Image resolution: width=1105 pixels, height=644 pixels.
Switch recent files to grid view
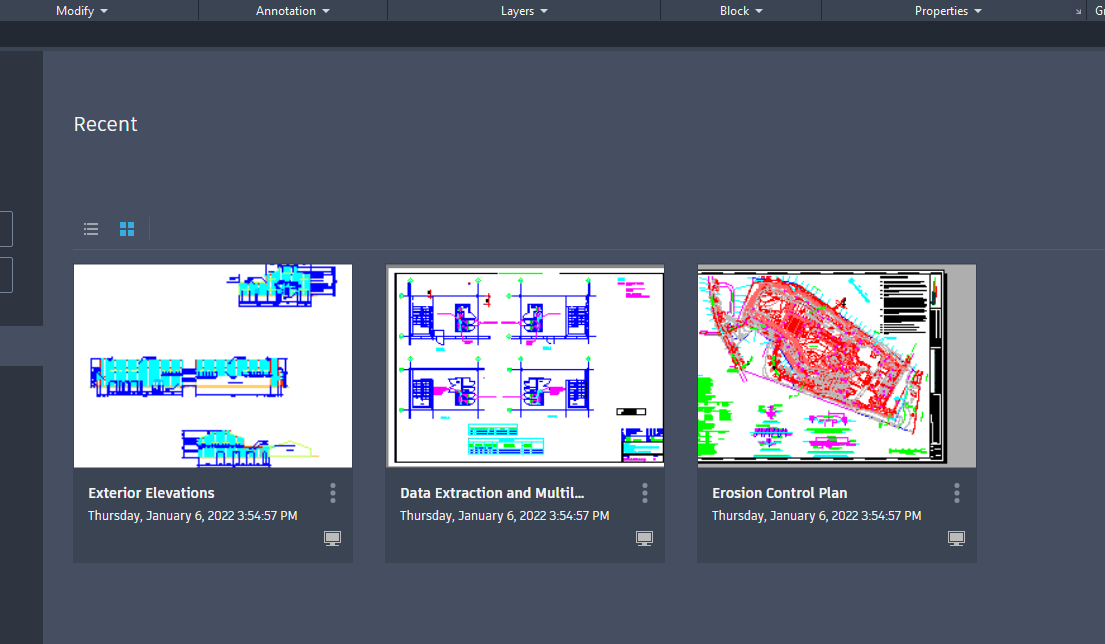pyautogui.click(x=127, y=229)
